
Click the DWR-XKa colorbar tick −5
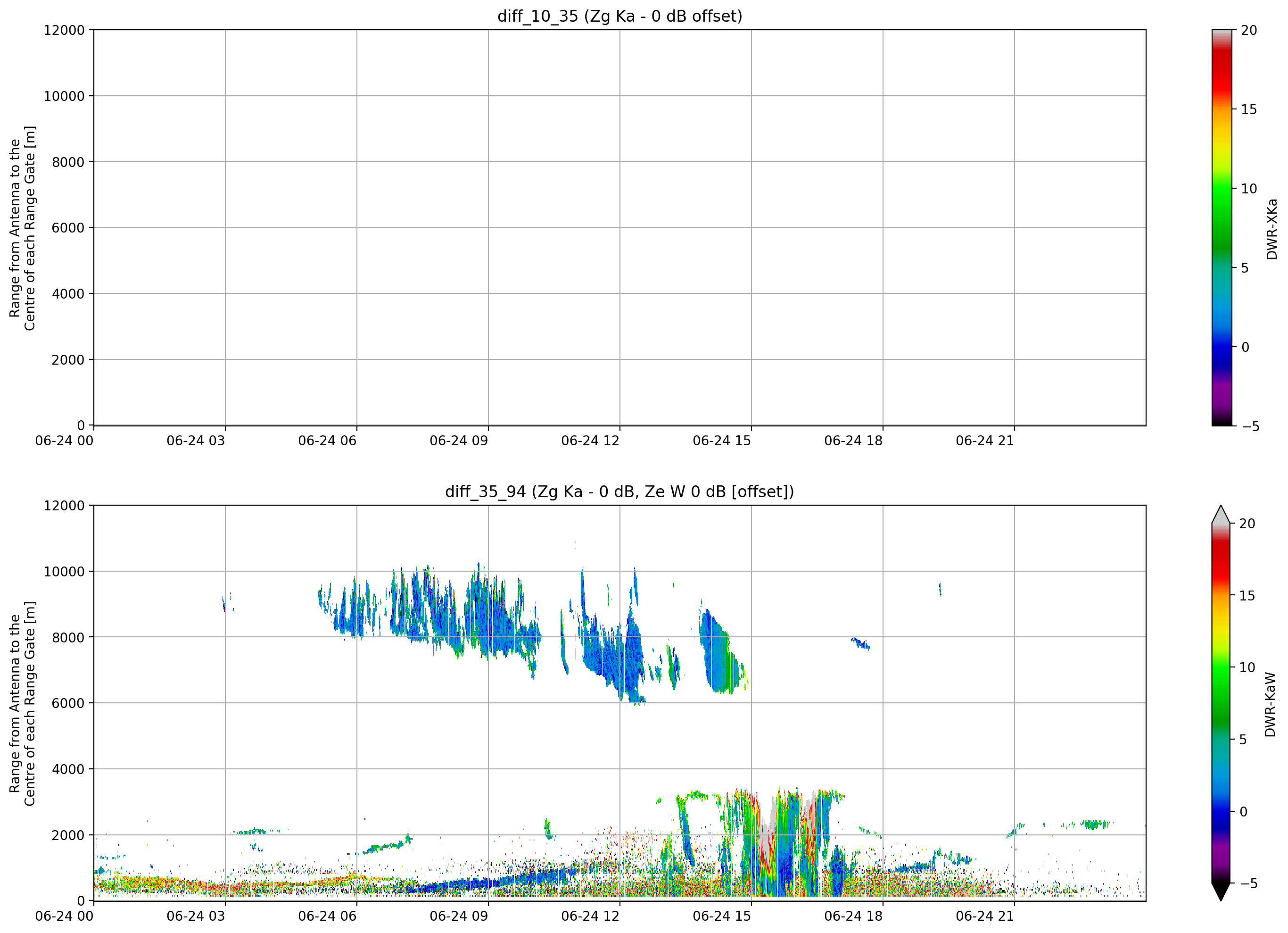[x=1250, y=426]
